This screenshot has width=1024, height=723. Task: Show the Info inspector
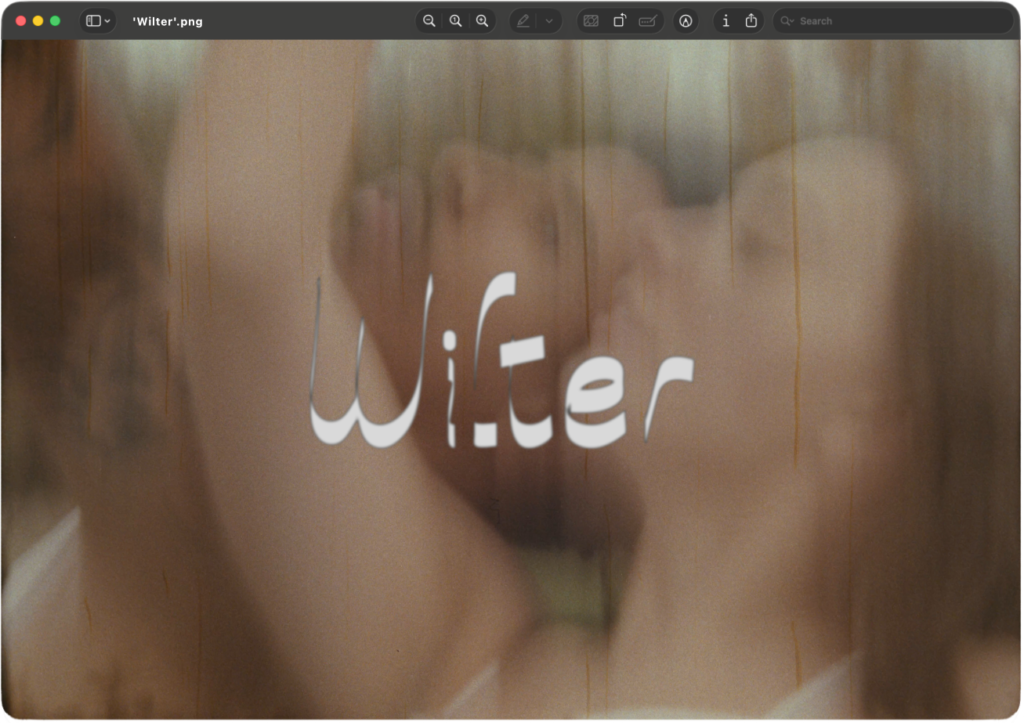pos(725,21)
